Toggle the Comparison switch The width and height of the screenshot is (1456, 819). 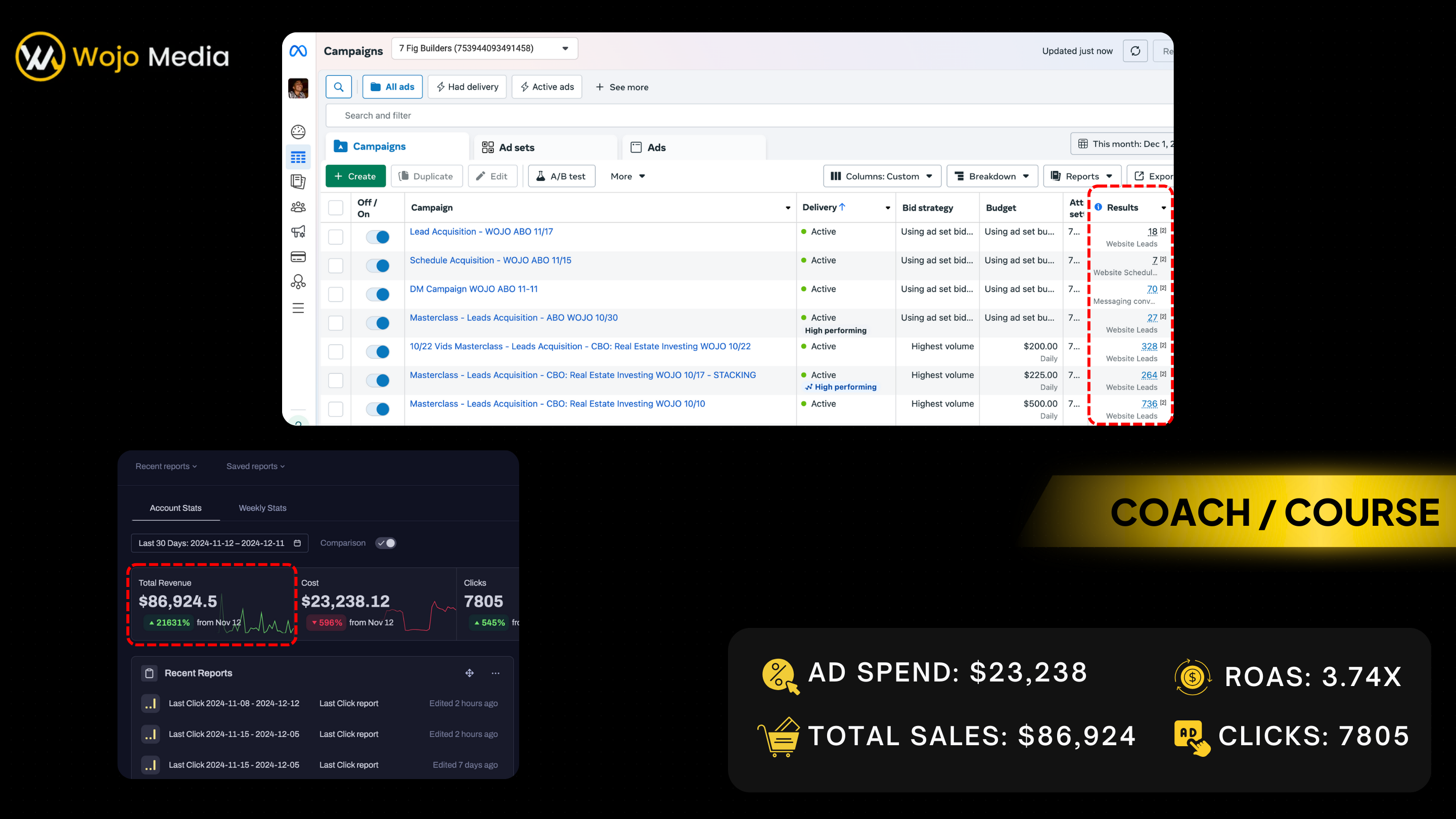[386, 542]
